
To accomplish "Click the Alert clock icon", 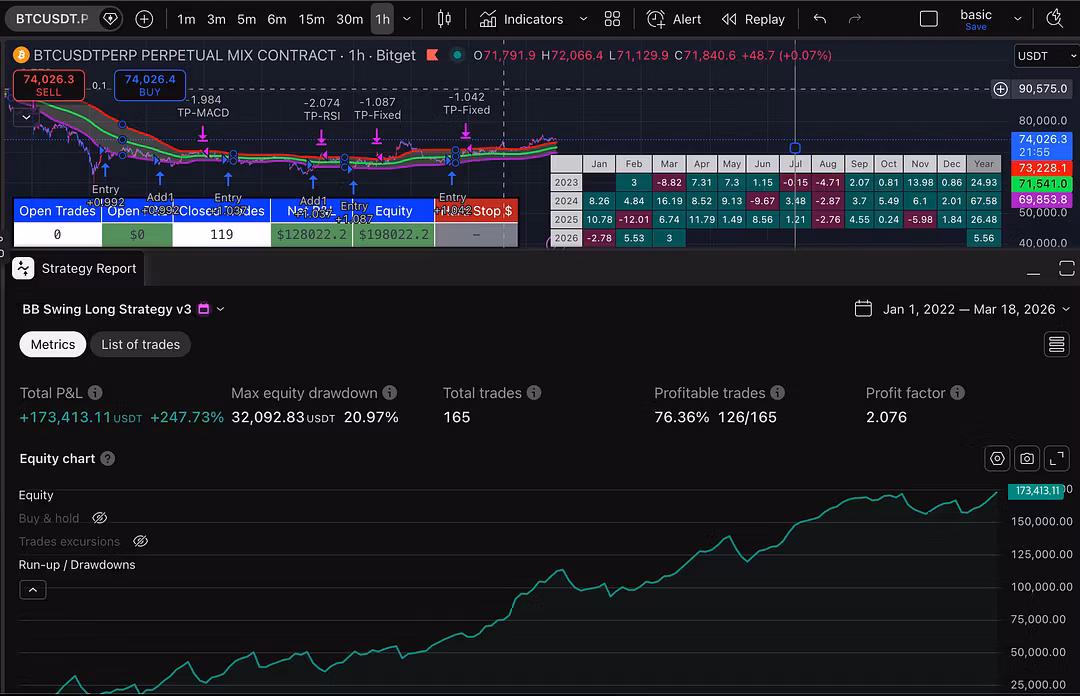I will 656,19.
